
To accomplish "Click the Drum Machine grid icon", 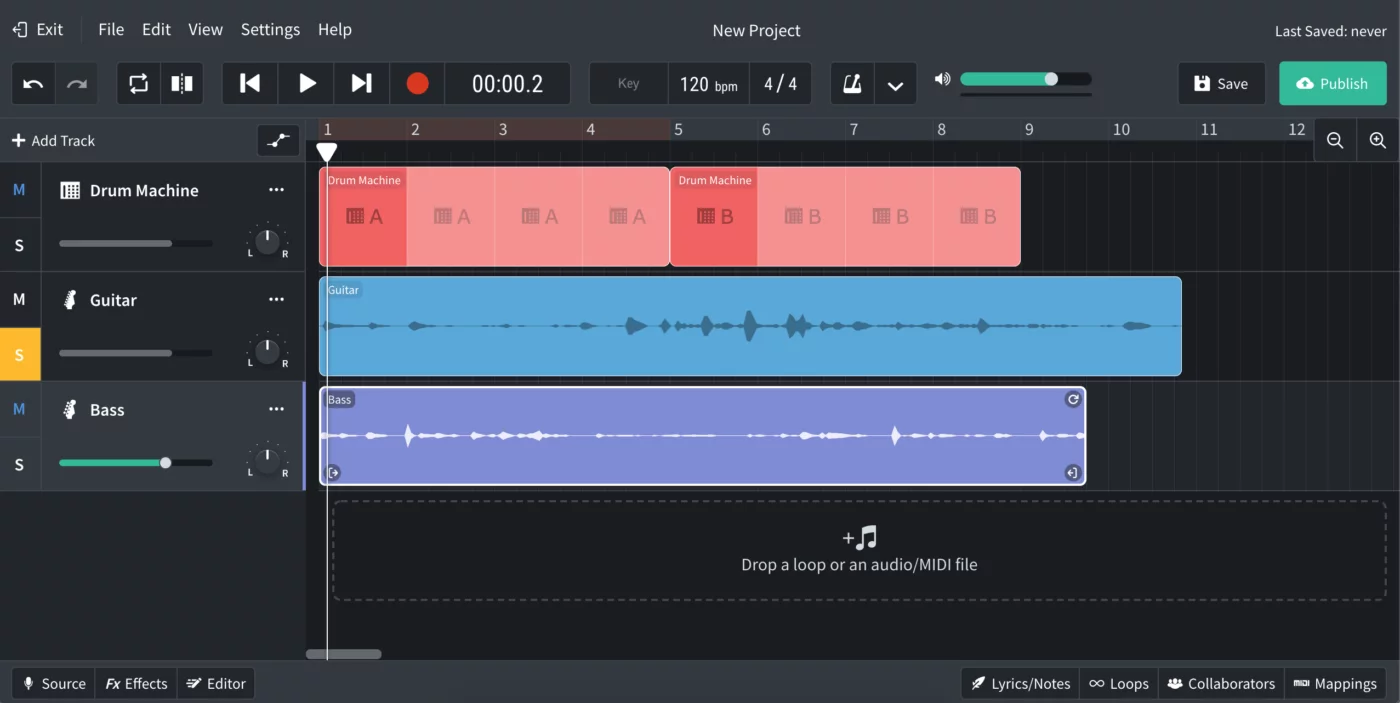I will tap(70, 190).
